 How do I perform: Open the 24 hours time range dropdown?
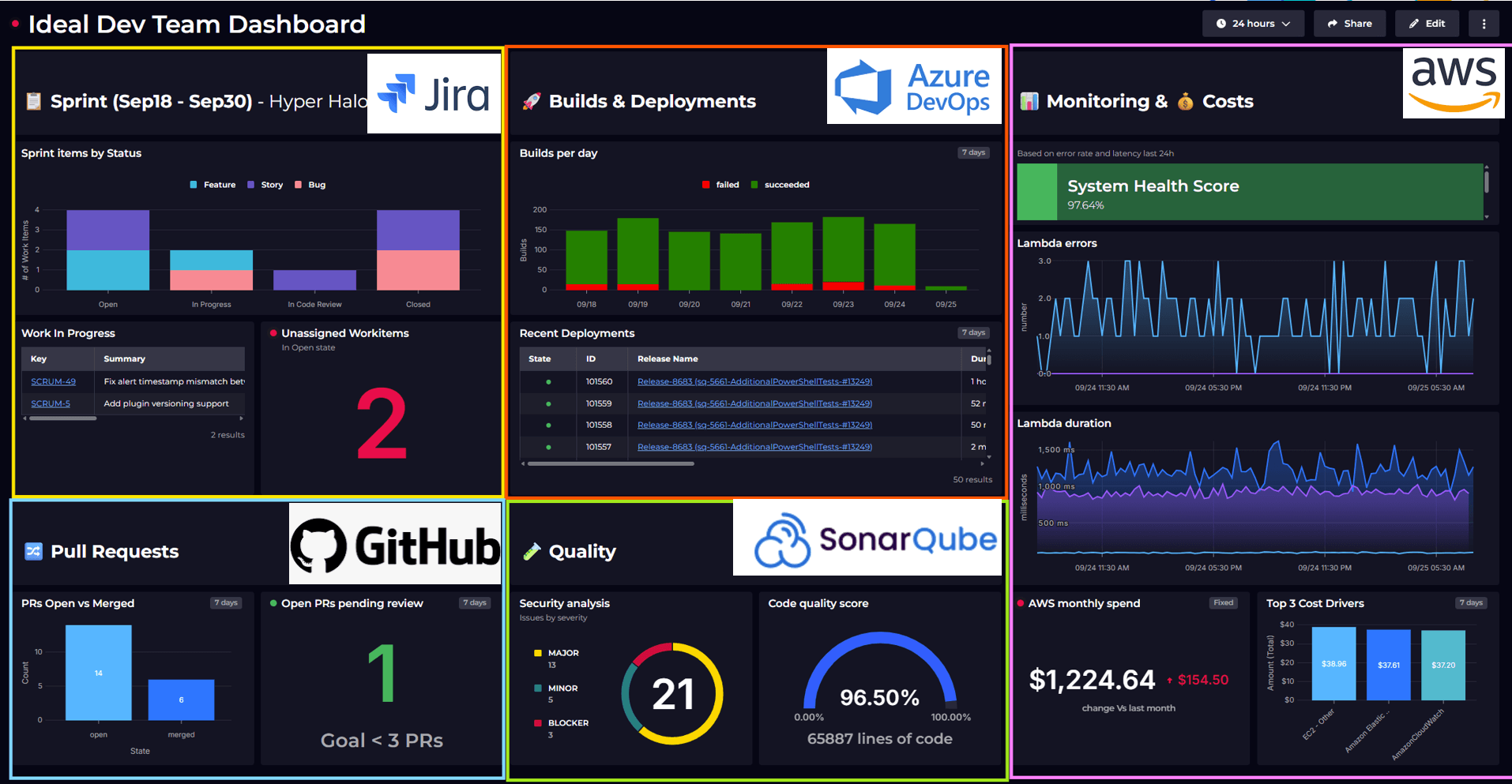1253,24
